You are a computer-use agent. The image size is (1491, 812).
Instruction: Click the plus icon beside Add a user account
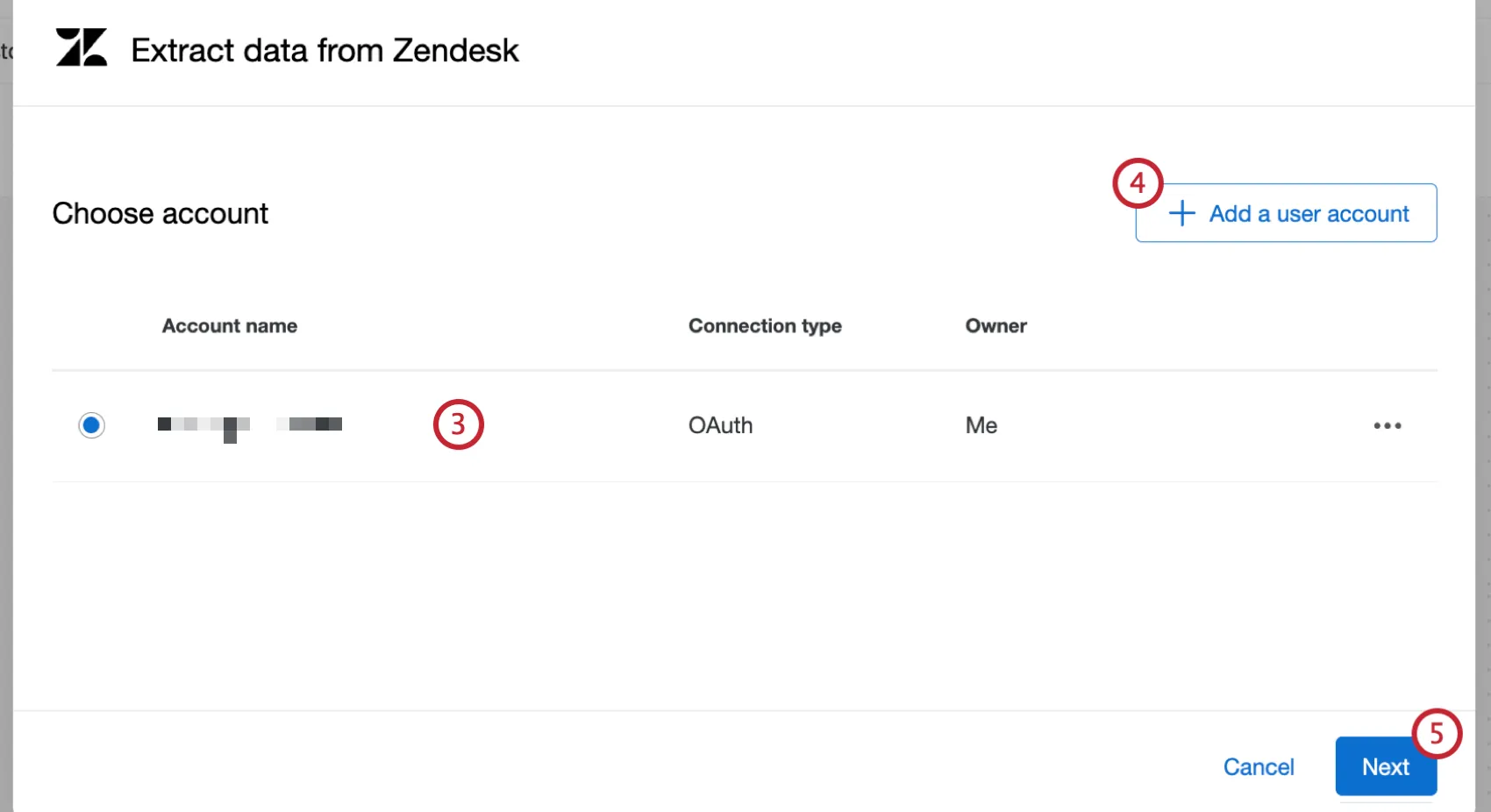click(1181, 213)
